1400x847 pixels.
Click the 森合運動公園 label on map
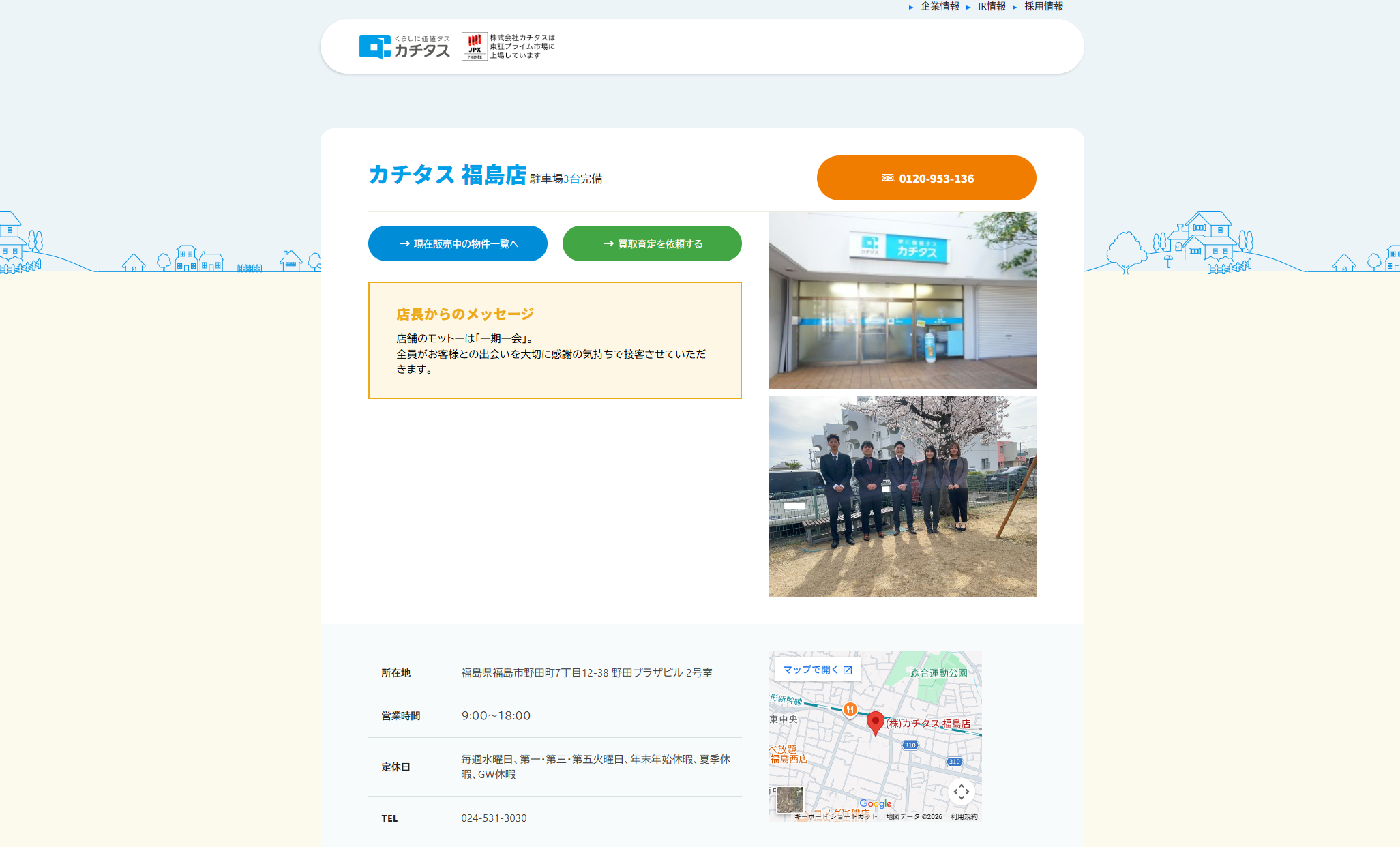(x=938, y=672)
